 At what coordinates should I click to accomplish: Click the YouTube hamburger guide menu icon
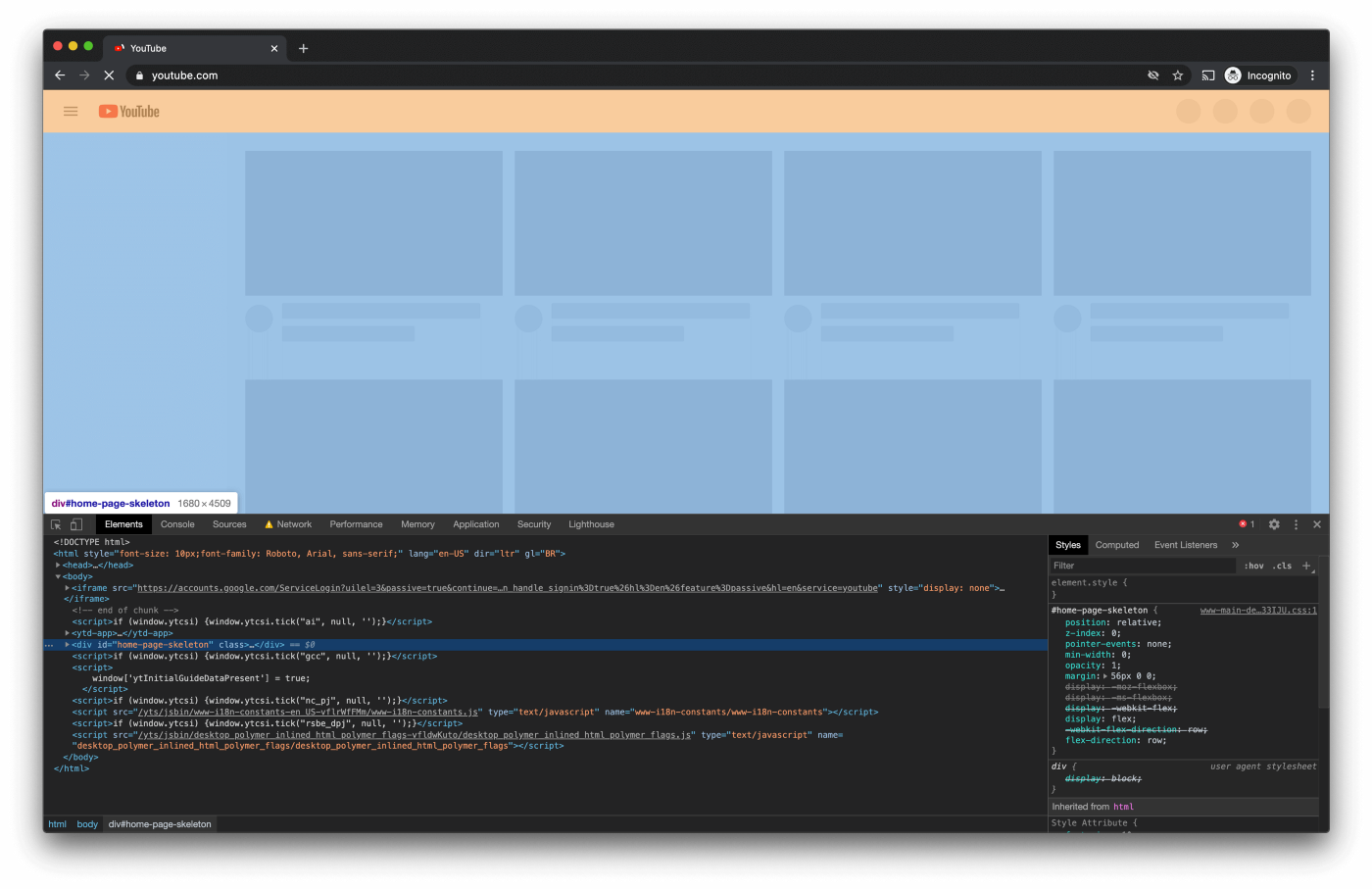coord(71,112)
